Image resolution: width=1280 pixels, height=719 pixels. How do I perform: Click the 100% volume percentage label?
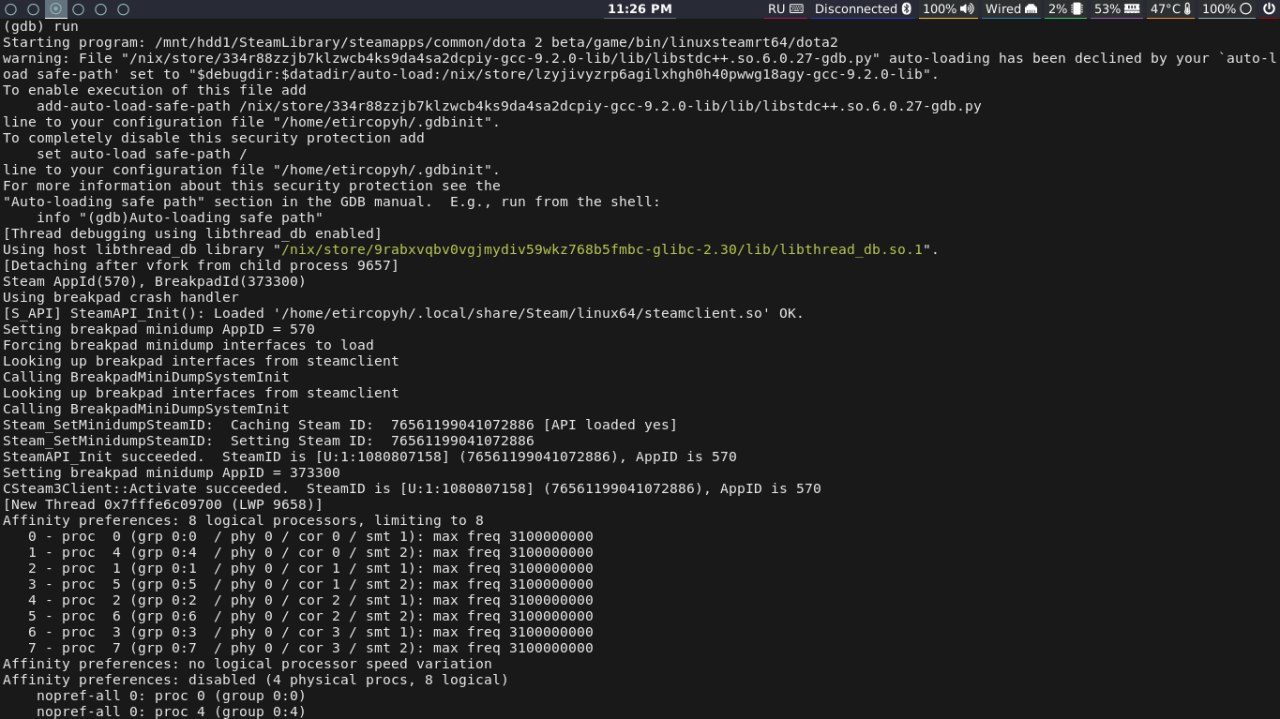point(939,9)
